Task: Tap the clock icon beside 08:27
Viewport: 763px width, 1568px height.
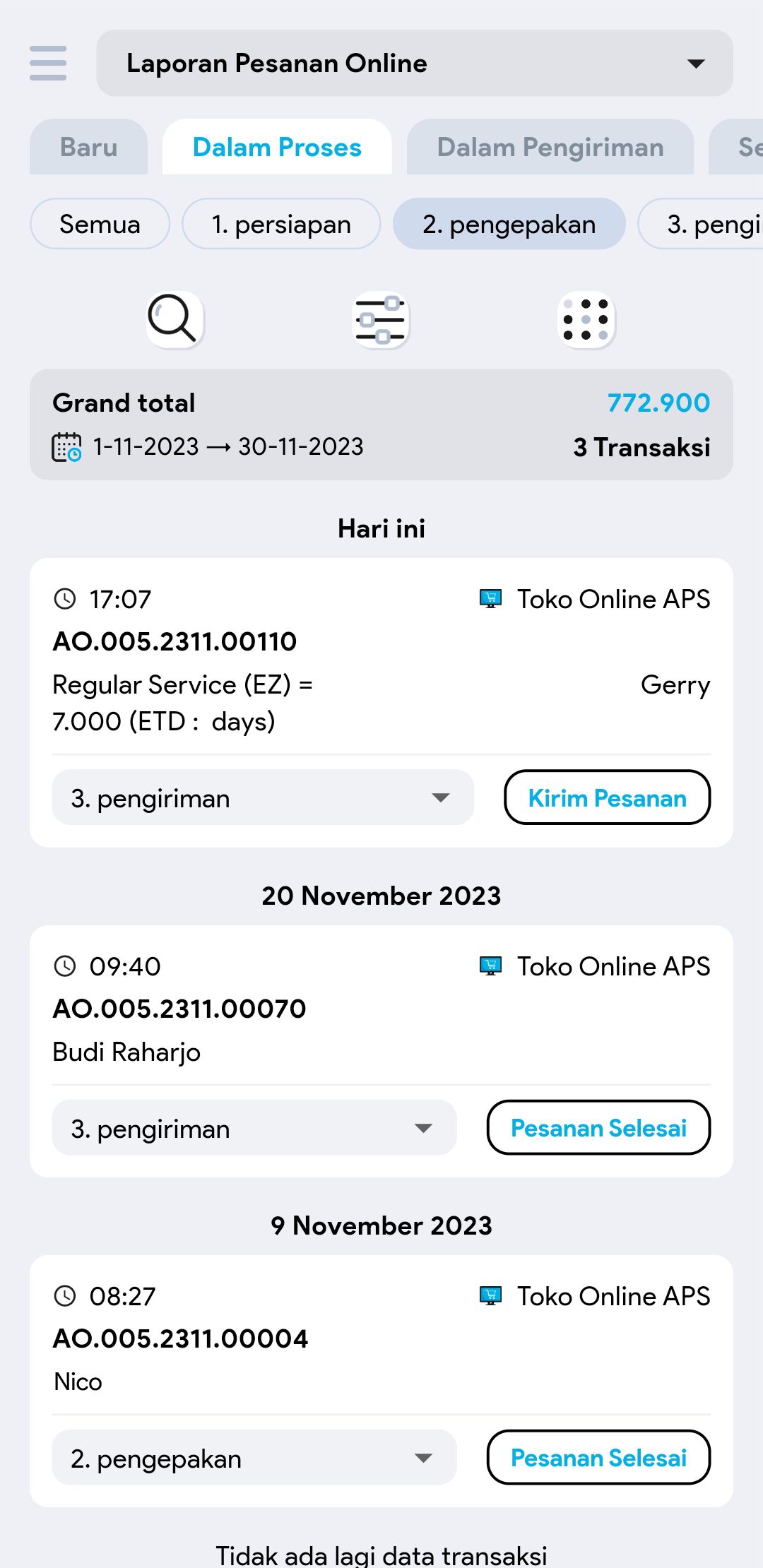Action: [x=65, y=1296]
